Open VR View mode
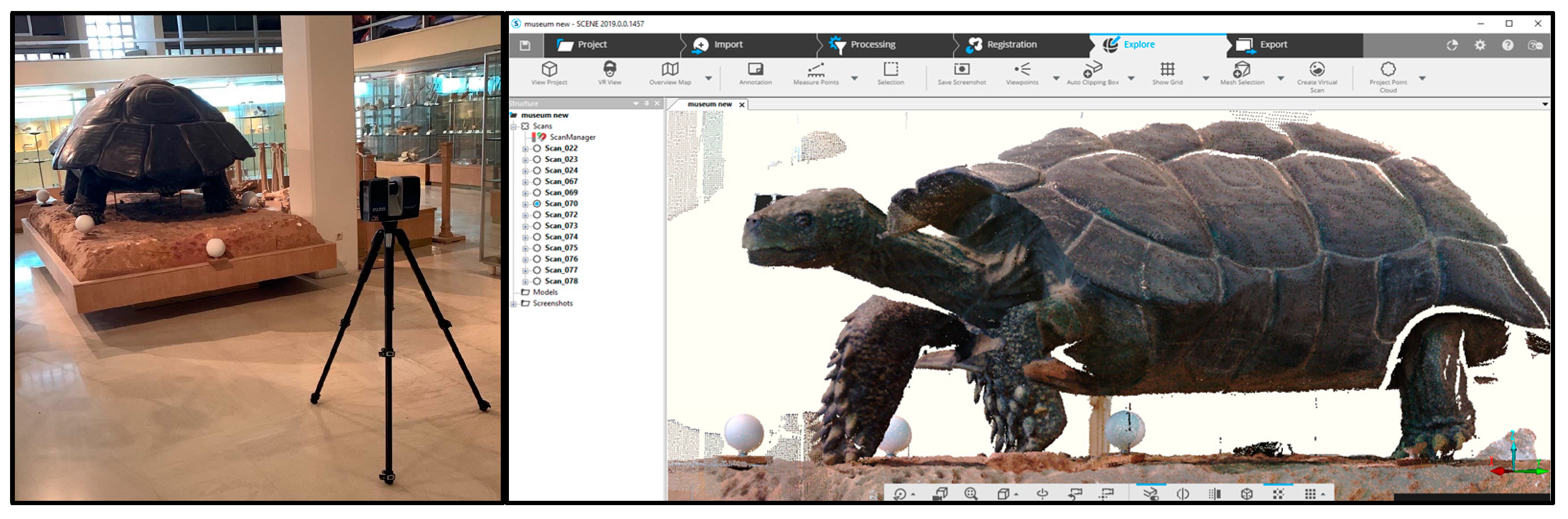1568x519 pixels. pyautogui.click(x=609, y=69)
